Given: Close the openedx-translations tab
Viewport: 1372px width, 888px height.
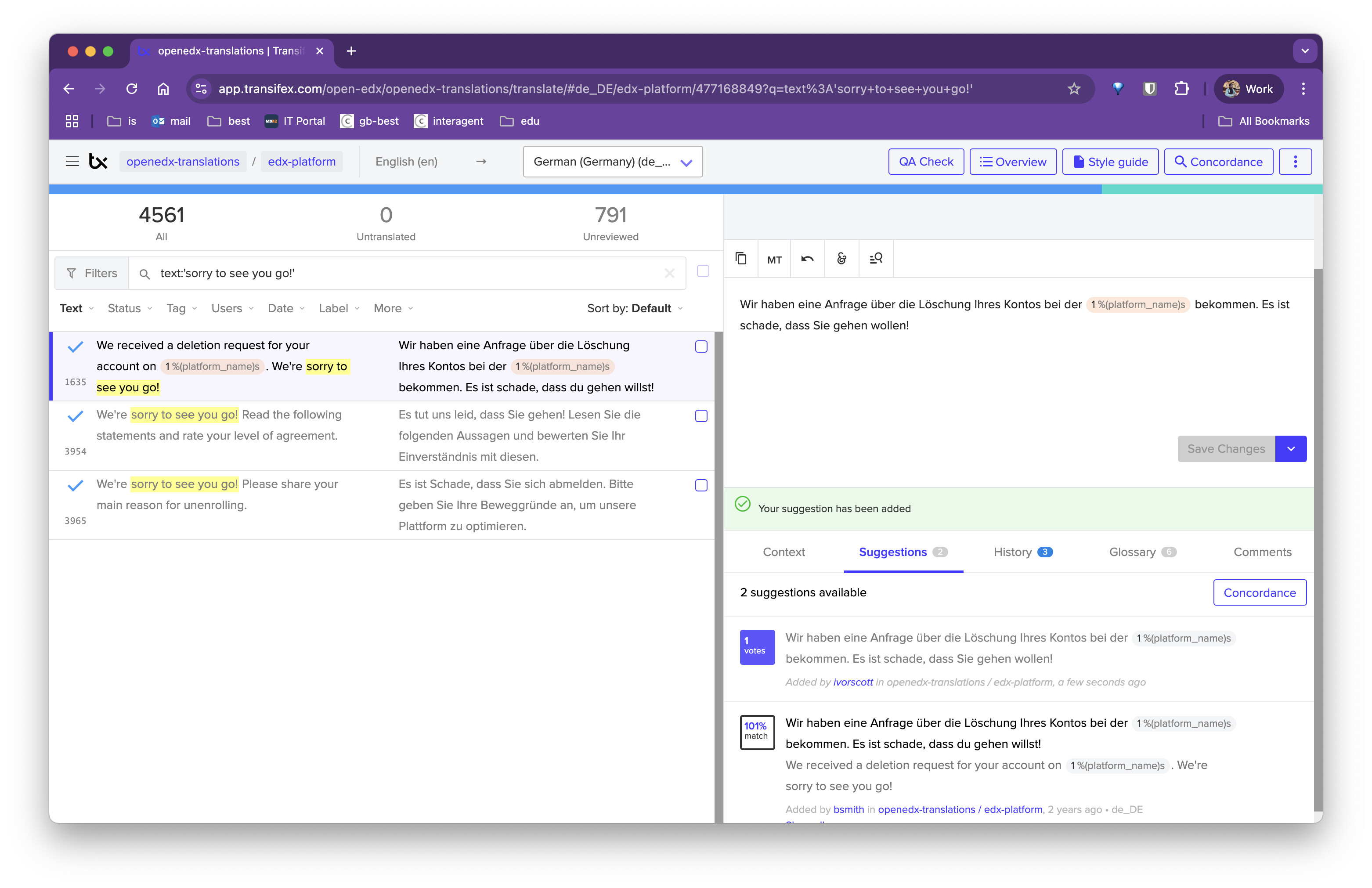Looking at the screenshot, I should pos(320,51).
